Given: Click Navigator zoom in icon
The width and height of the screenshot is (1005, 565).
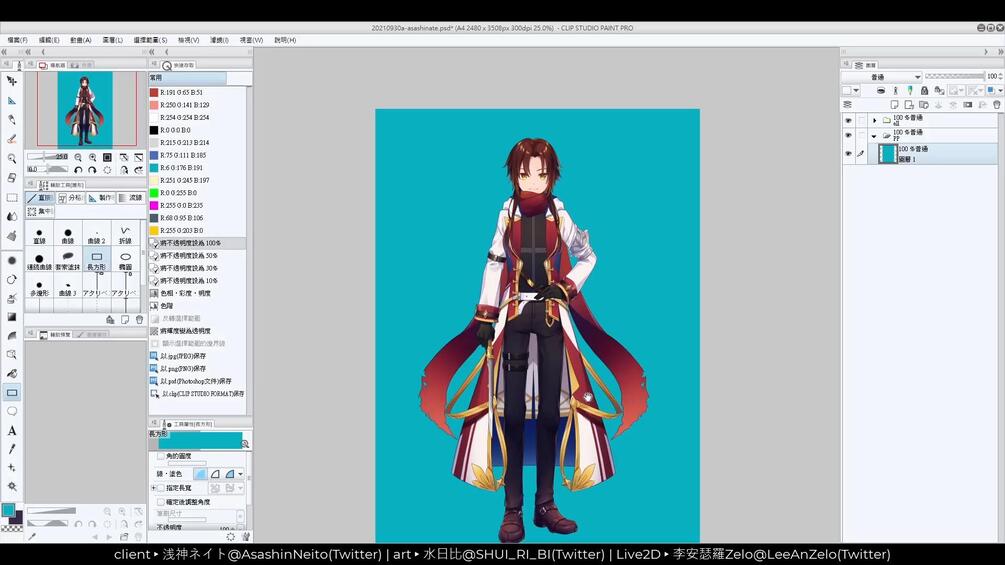Looking at the screenshot, I should 93,158.
